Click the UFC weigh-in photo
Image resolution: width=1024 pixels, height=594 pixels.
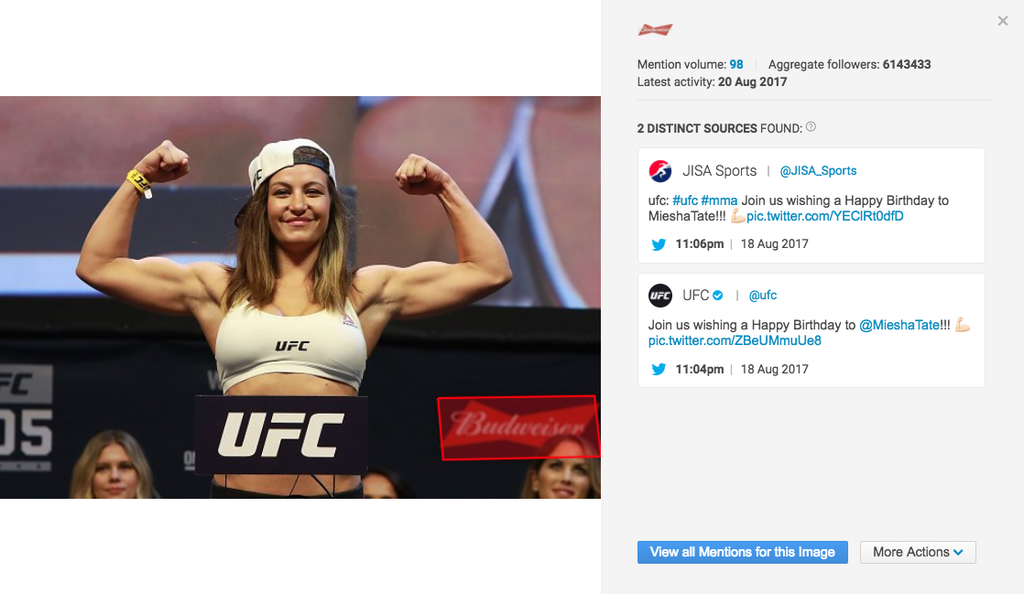click(300, 298)
